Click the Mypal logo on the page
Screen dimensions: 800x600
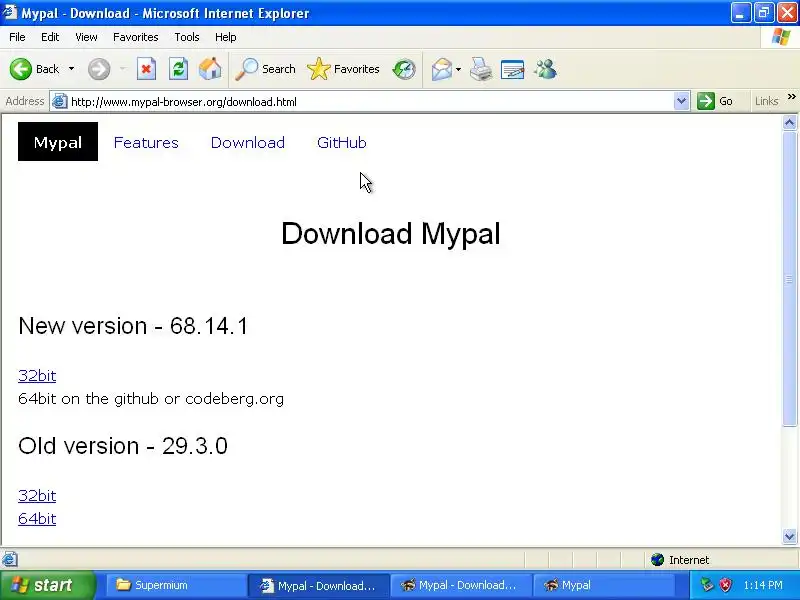tap(58, 141)
